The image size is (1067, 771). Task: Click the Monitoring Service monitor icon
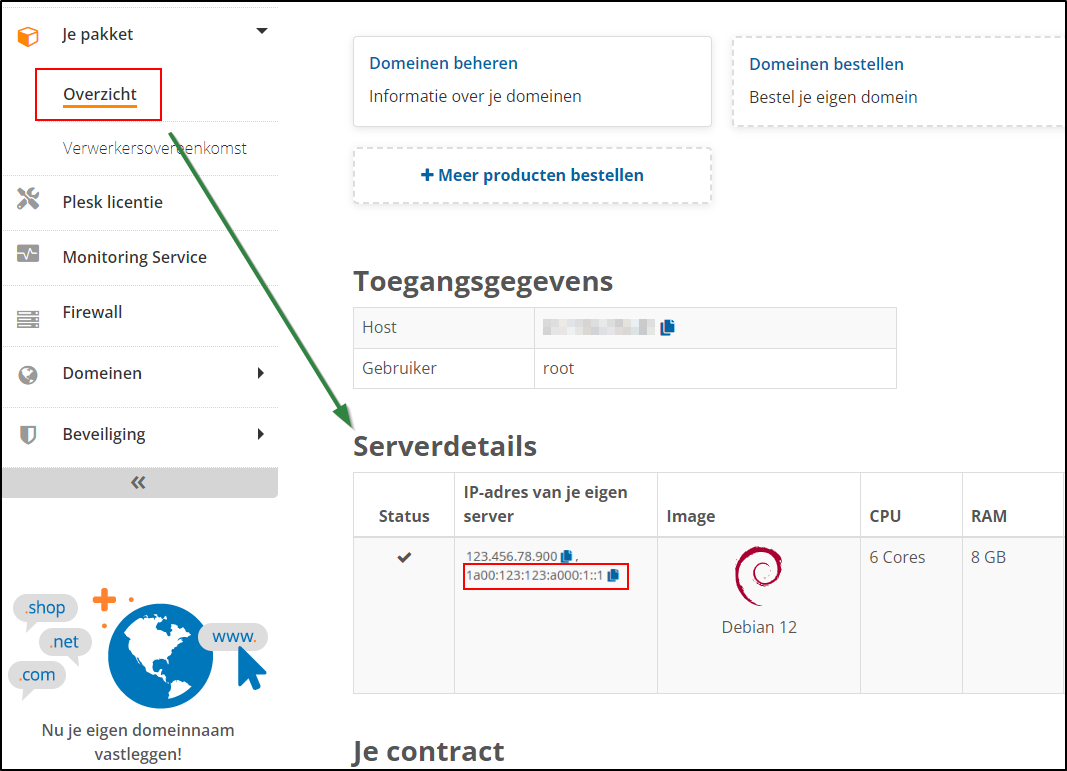click(x=26, y=256)
